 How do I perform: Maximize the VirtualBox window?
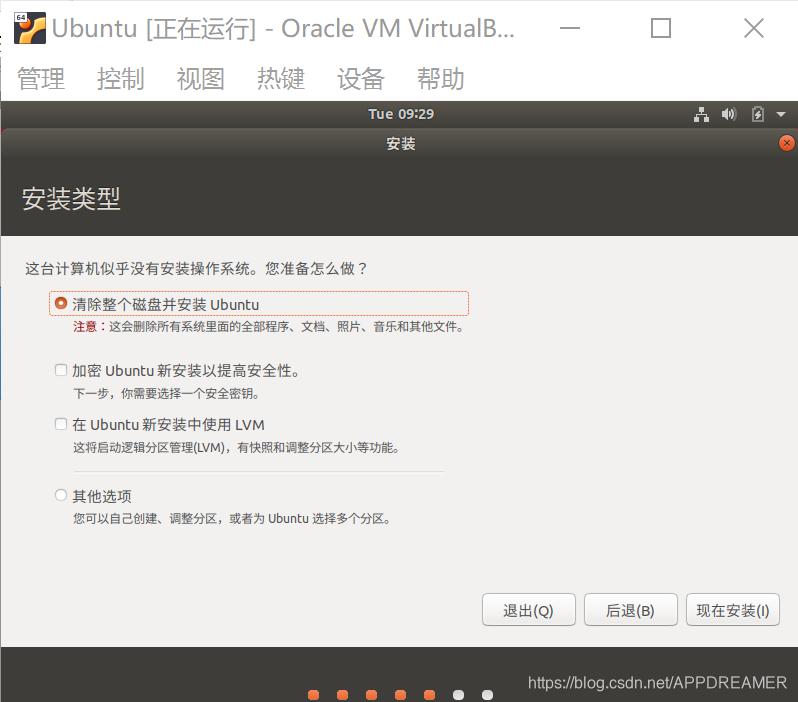661,28
